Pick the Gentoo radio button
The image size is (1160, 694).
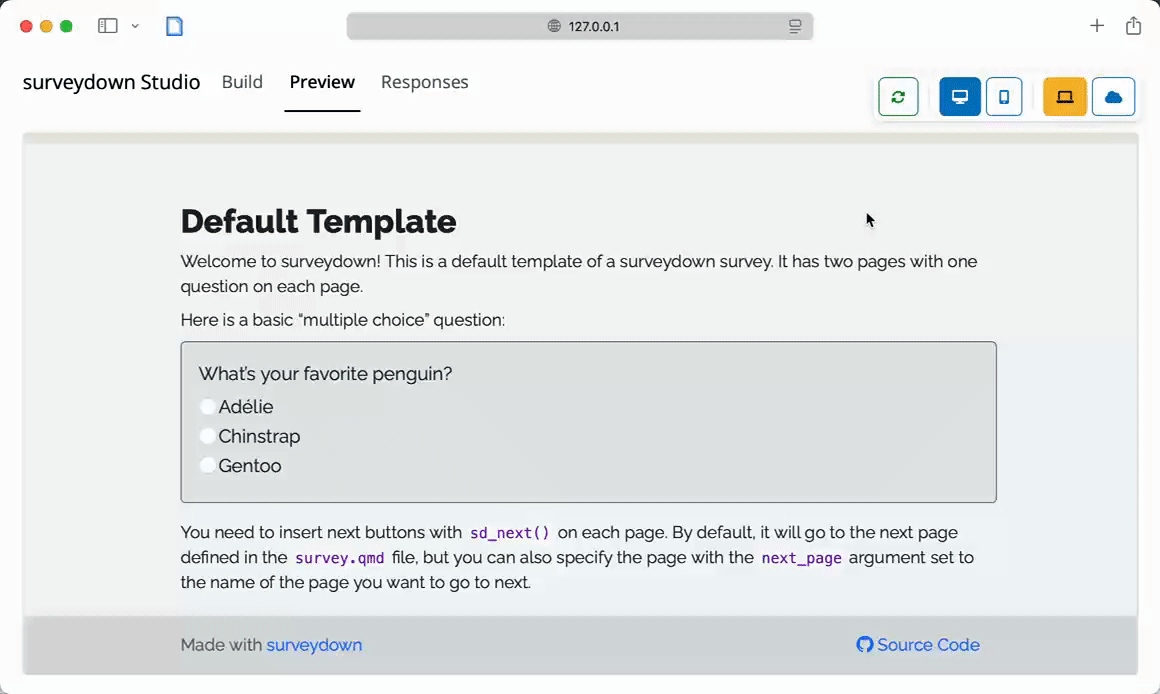208,466
